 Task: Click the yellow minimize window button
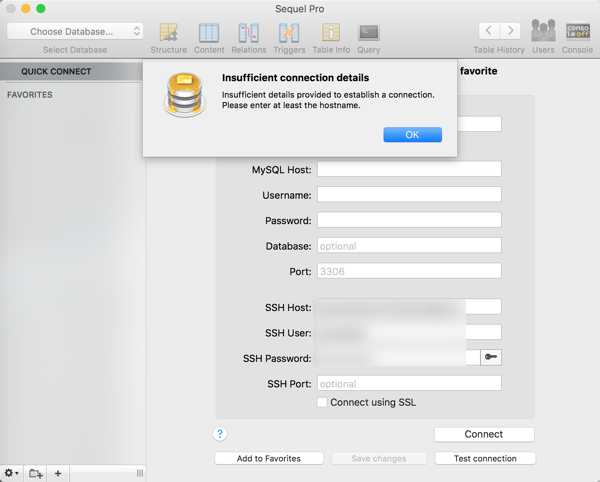[26, 8]
